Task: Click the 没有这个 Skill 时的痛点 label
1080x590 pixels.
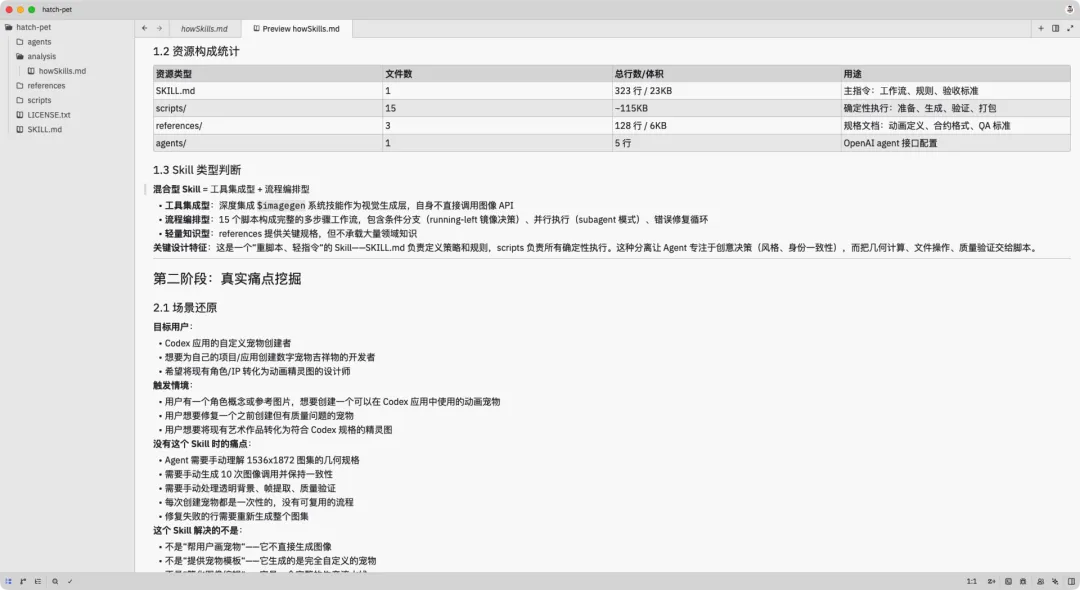Action: (x=202, y=443)
